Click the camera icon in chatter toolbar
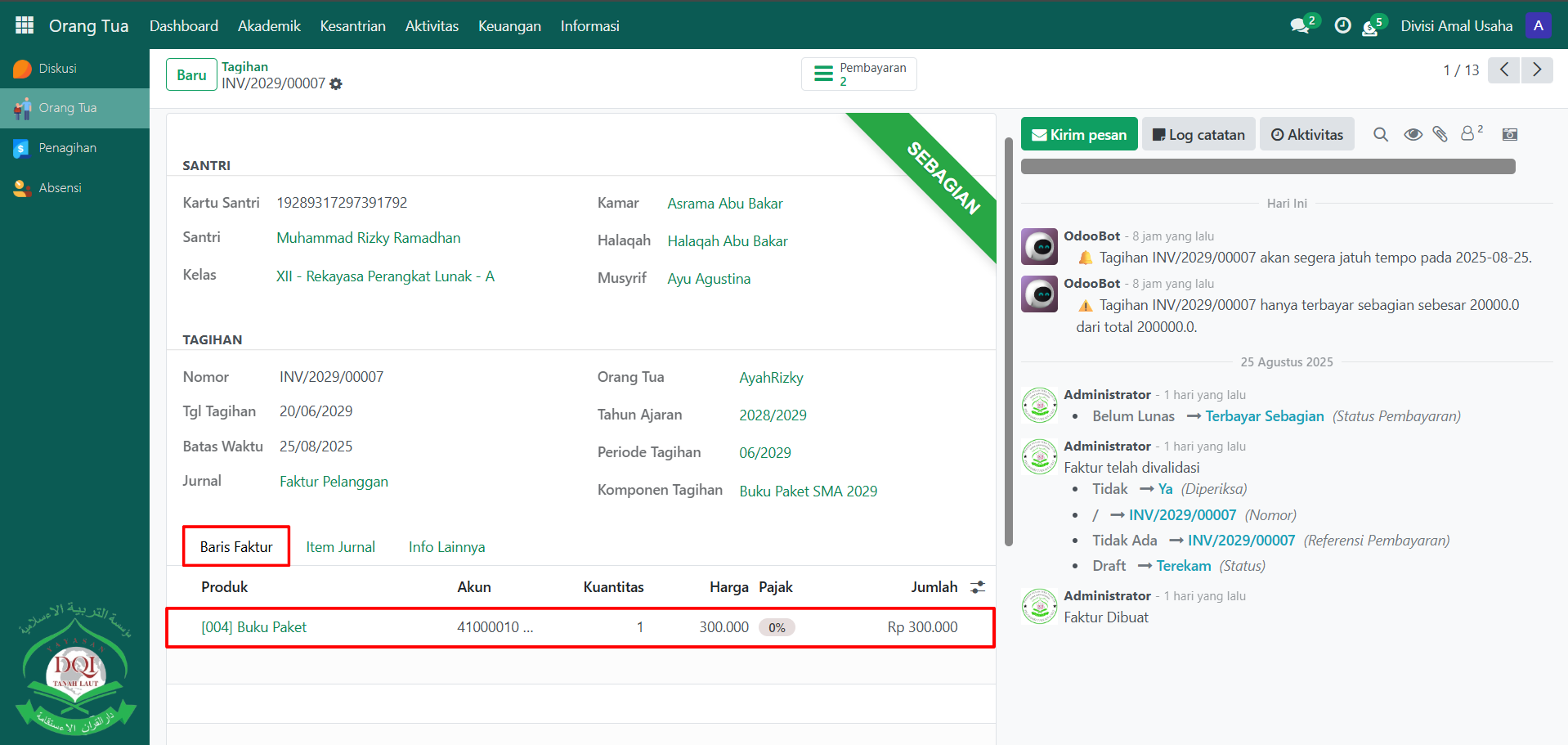1568x745 pixels. coord(1510,135)
